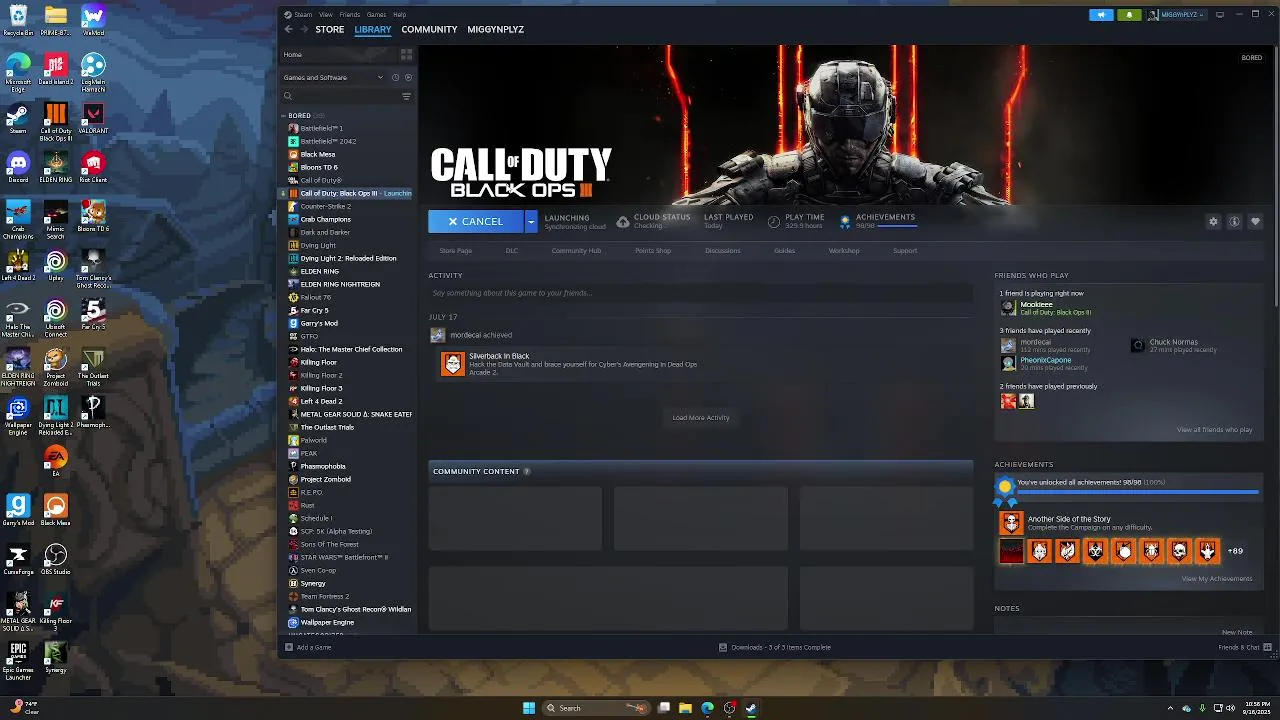Open game settings gear icon

(x=1213, y=222)
